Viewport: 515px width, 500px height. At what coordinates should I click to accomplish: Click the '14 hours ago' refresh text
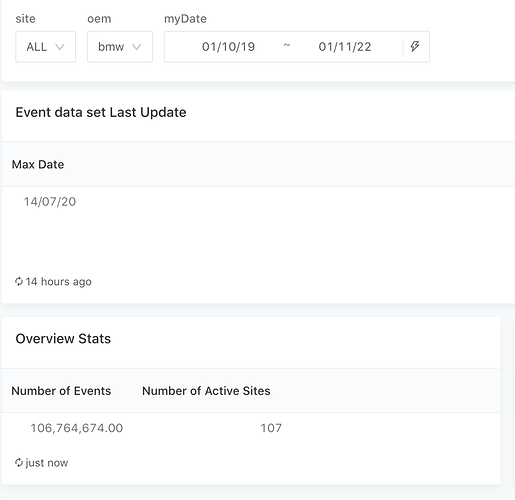click(59, 282)
